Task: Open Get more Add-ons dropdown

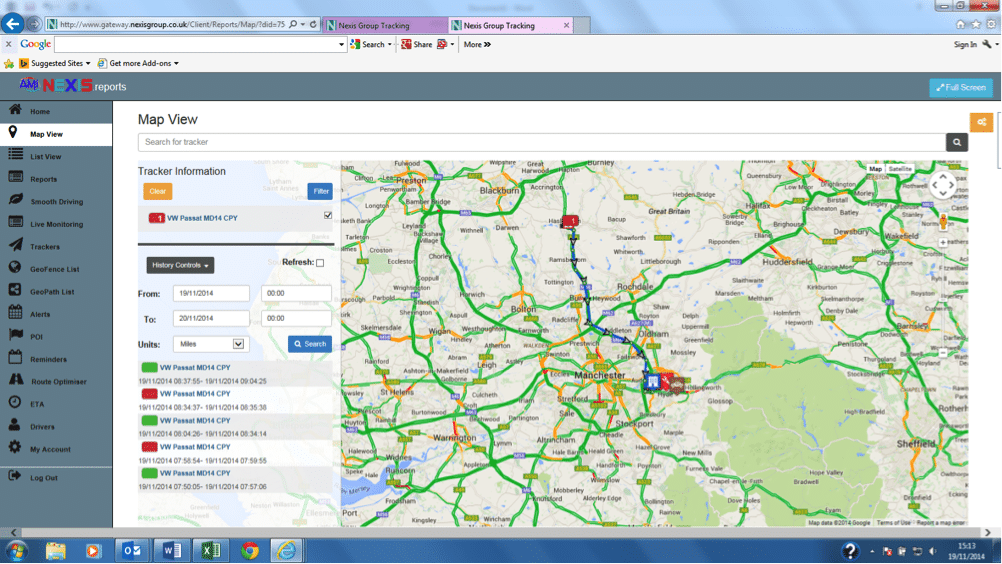Action: (138, 63)
